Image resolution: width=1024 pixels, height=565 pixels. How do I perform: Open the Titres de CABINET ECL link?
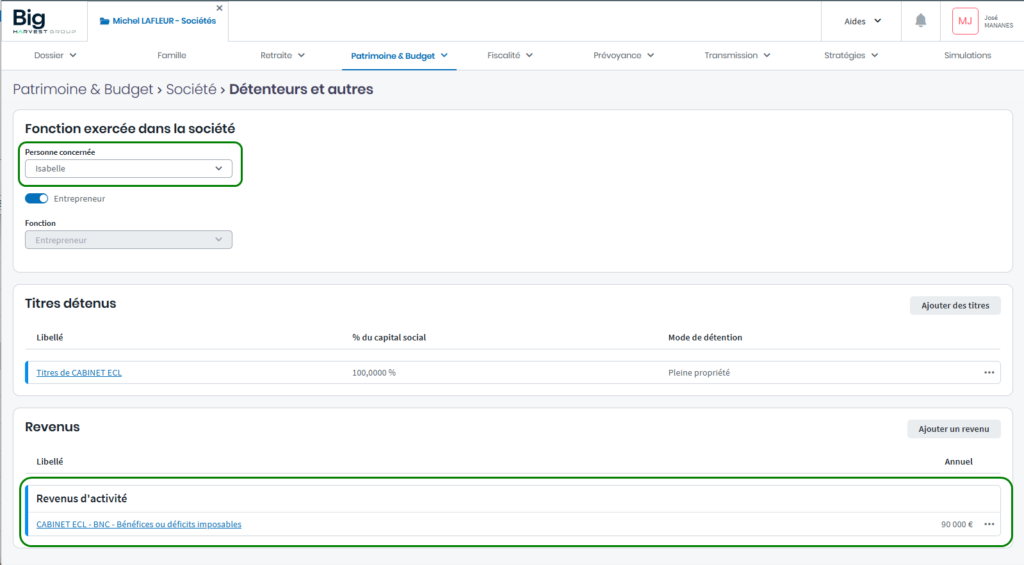[x=79, y=373]
